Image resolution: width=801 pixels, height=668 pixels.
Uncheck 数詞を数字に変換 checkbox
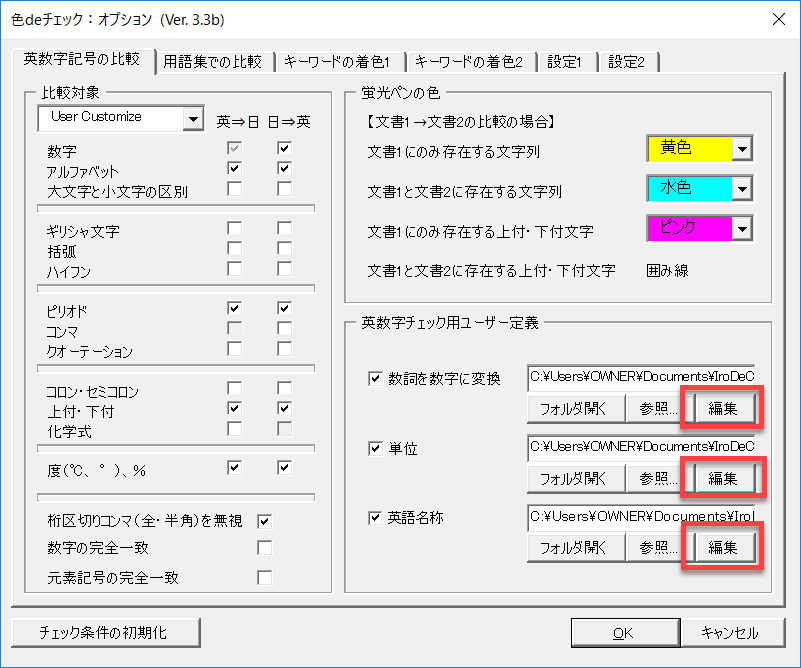coord(376,378)
